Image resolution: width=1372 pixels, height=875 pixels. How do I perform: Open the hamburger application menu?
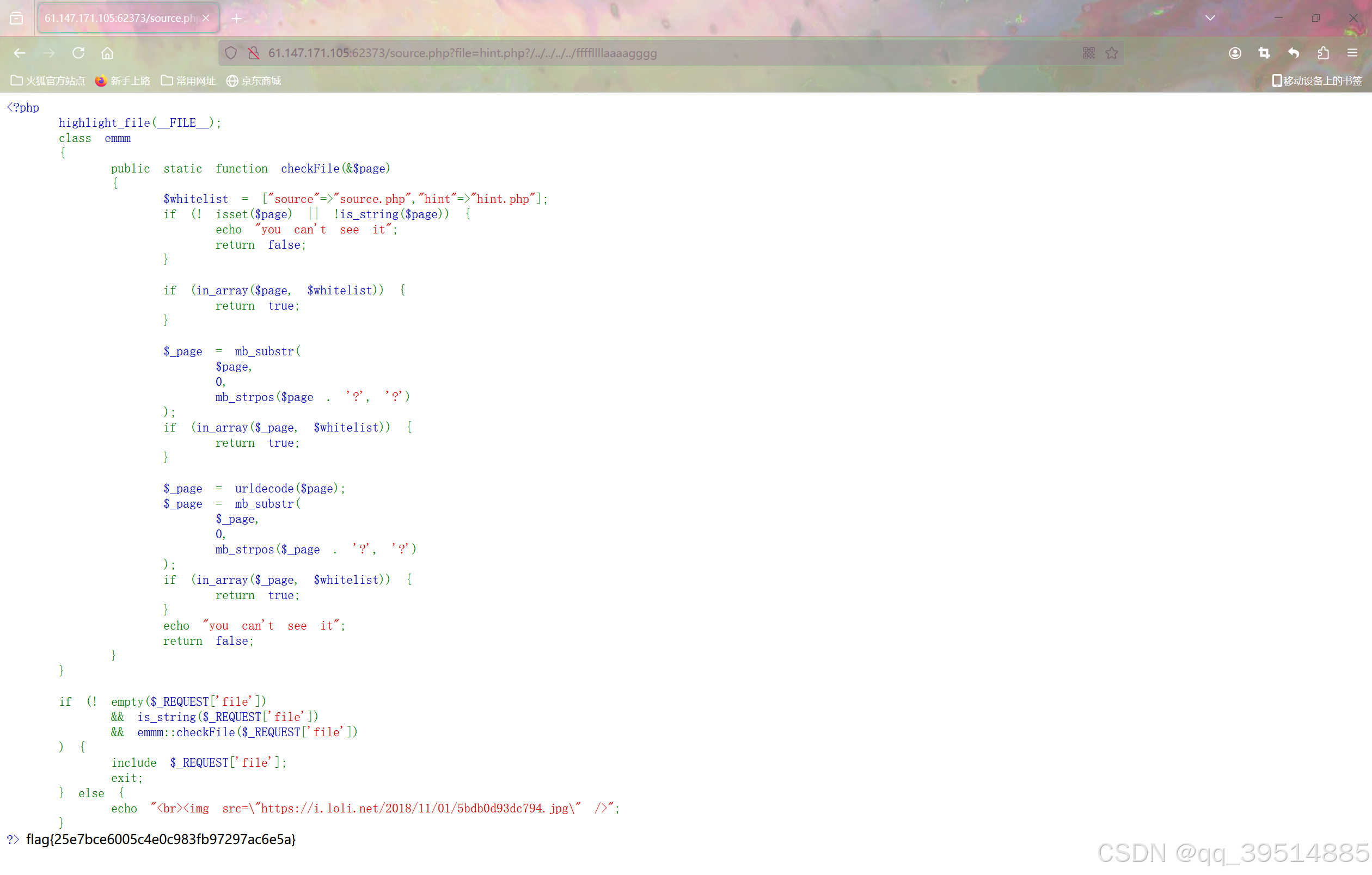tap(1352, 53)
